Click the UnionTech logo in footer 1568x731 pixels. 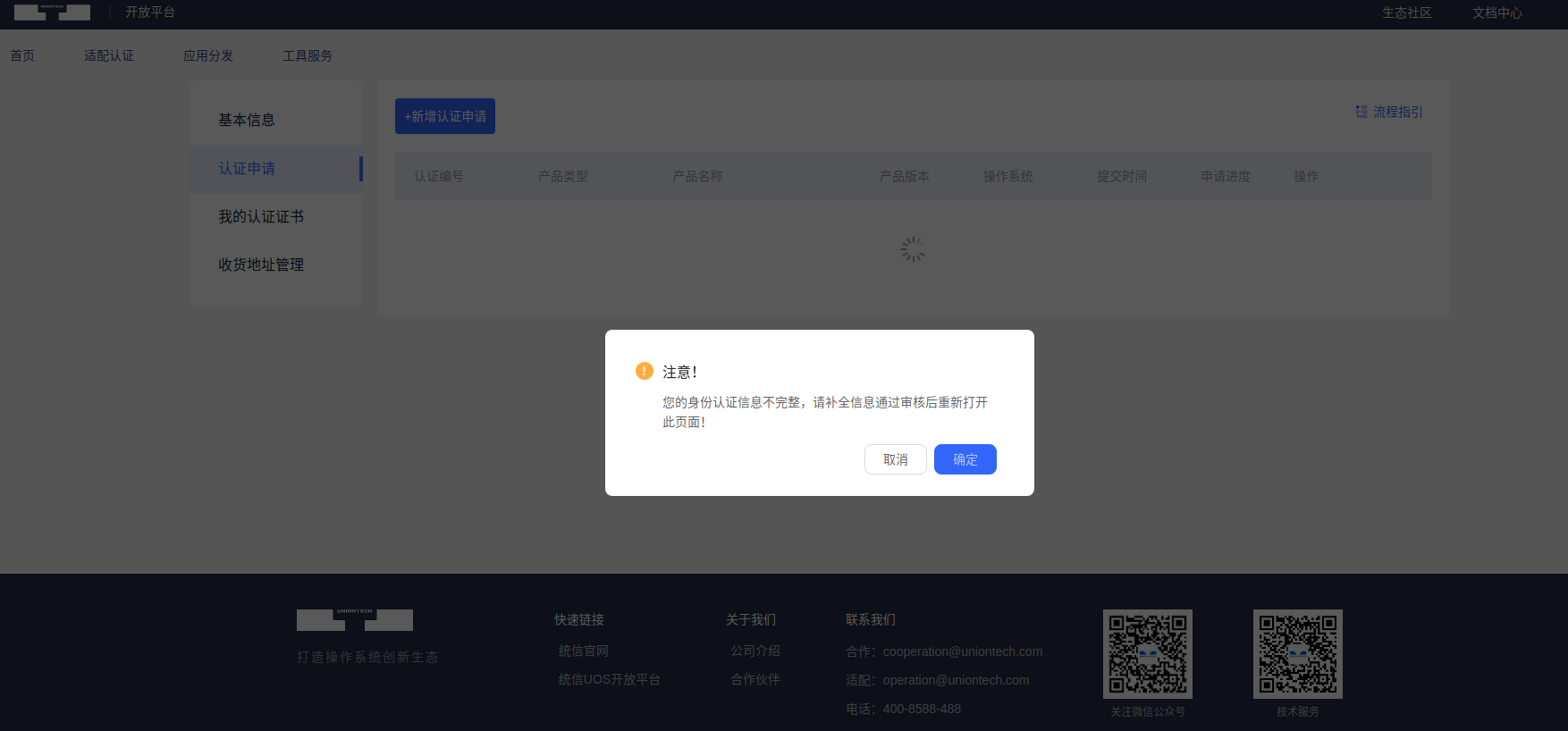(355, 619)
